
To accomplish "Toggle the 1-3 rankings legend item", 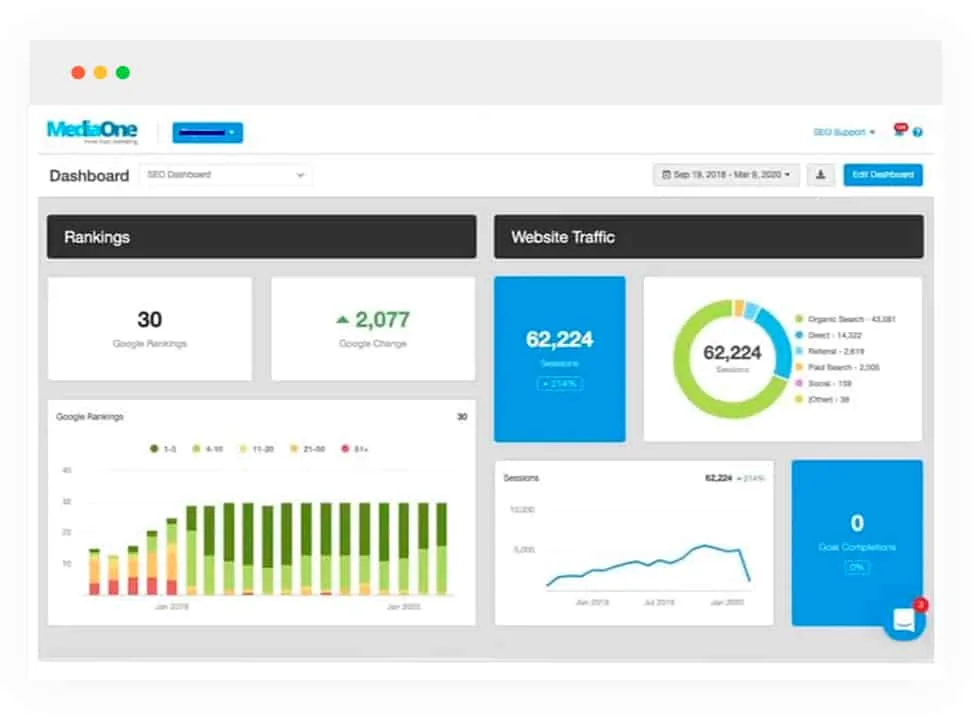I will pos(163,449).
